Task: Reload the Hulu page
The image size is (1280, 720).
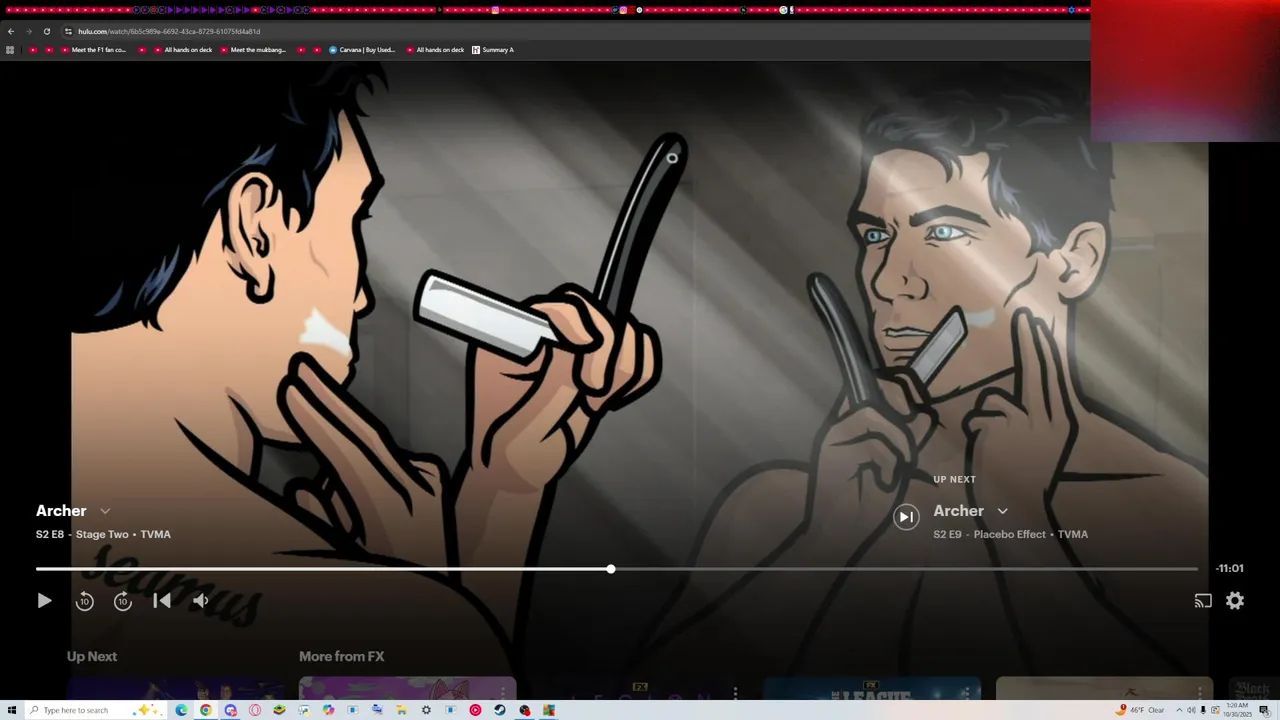Action: [46, 31]
